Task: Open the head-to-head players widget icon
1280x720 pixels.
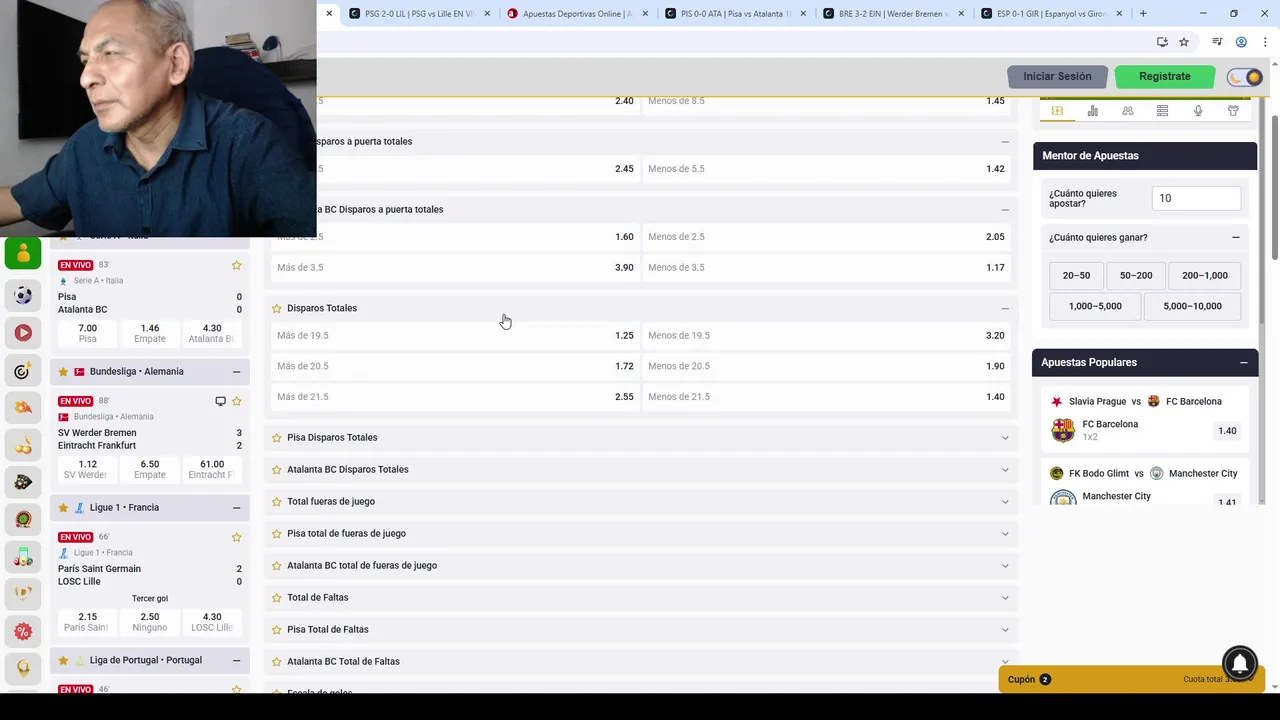Action: (x=1128, y=111)
